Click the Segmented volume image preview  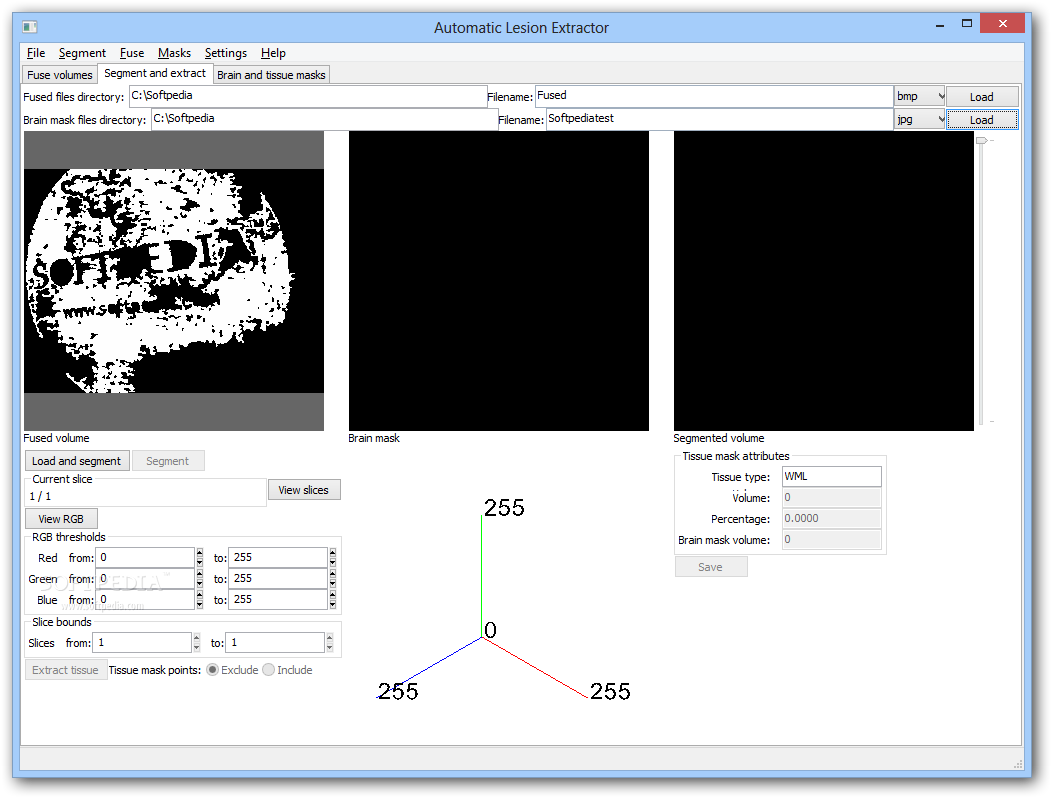(823, 281)
